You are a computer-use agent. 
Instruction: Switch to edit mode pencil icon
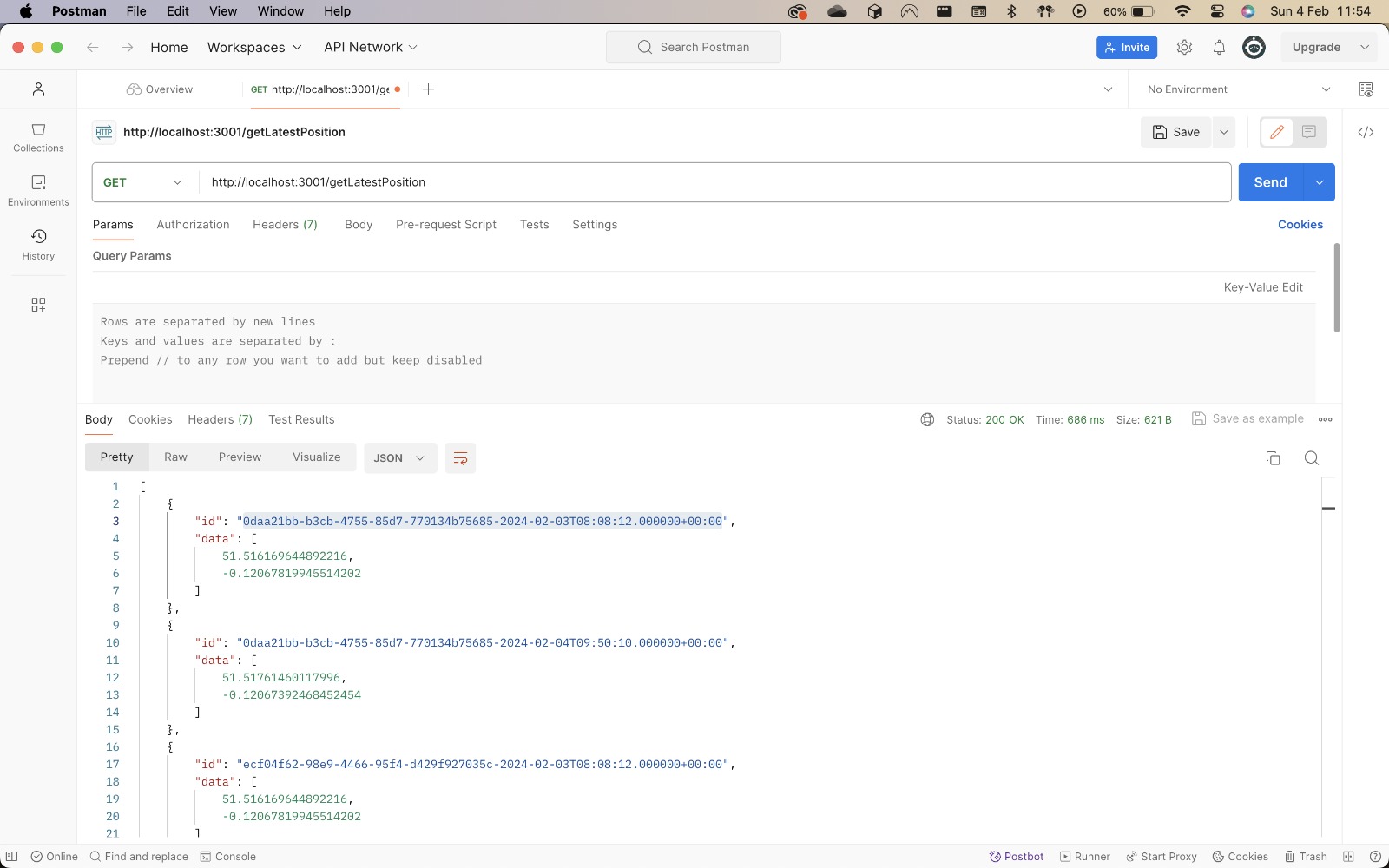point(1276,132)
